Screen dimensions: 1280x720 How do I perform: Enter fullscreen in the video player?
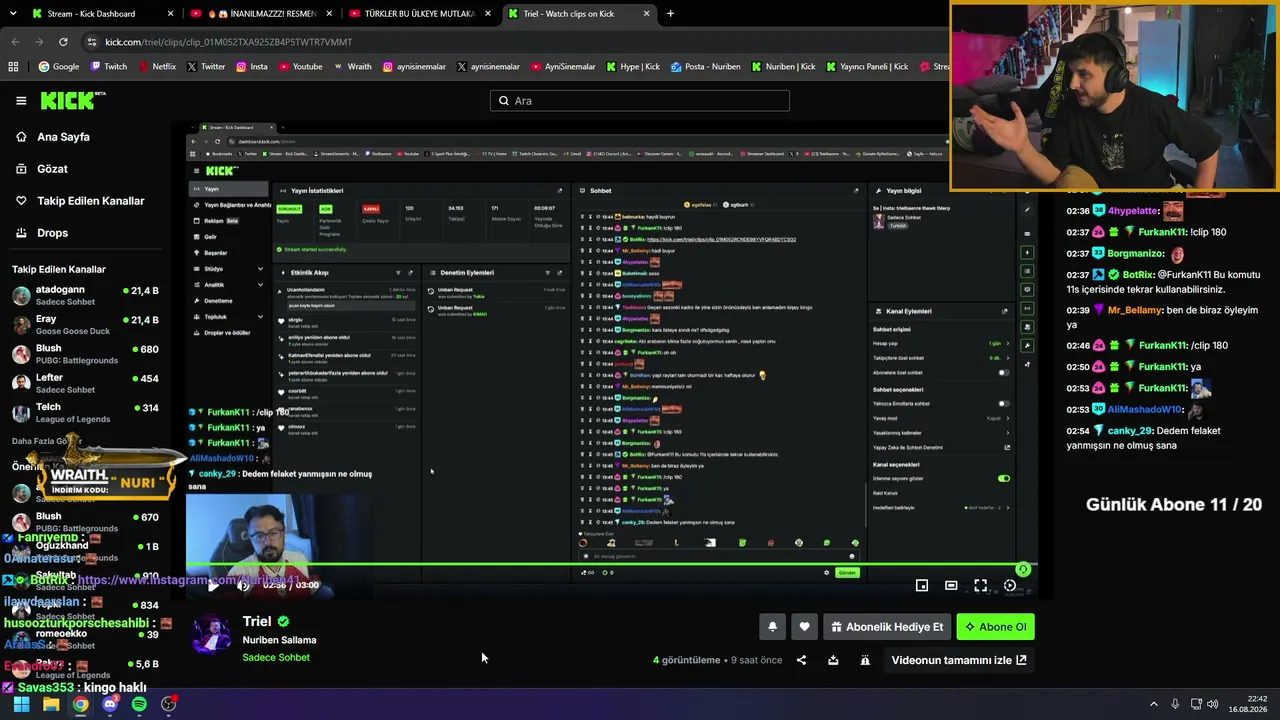coord(981,586)
